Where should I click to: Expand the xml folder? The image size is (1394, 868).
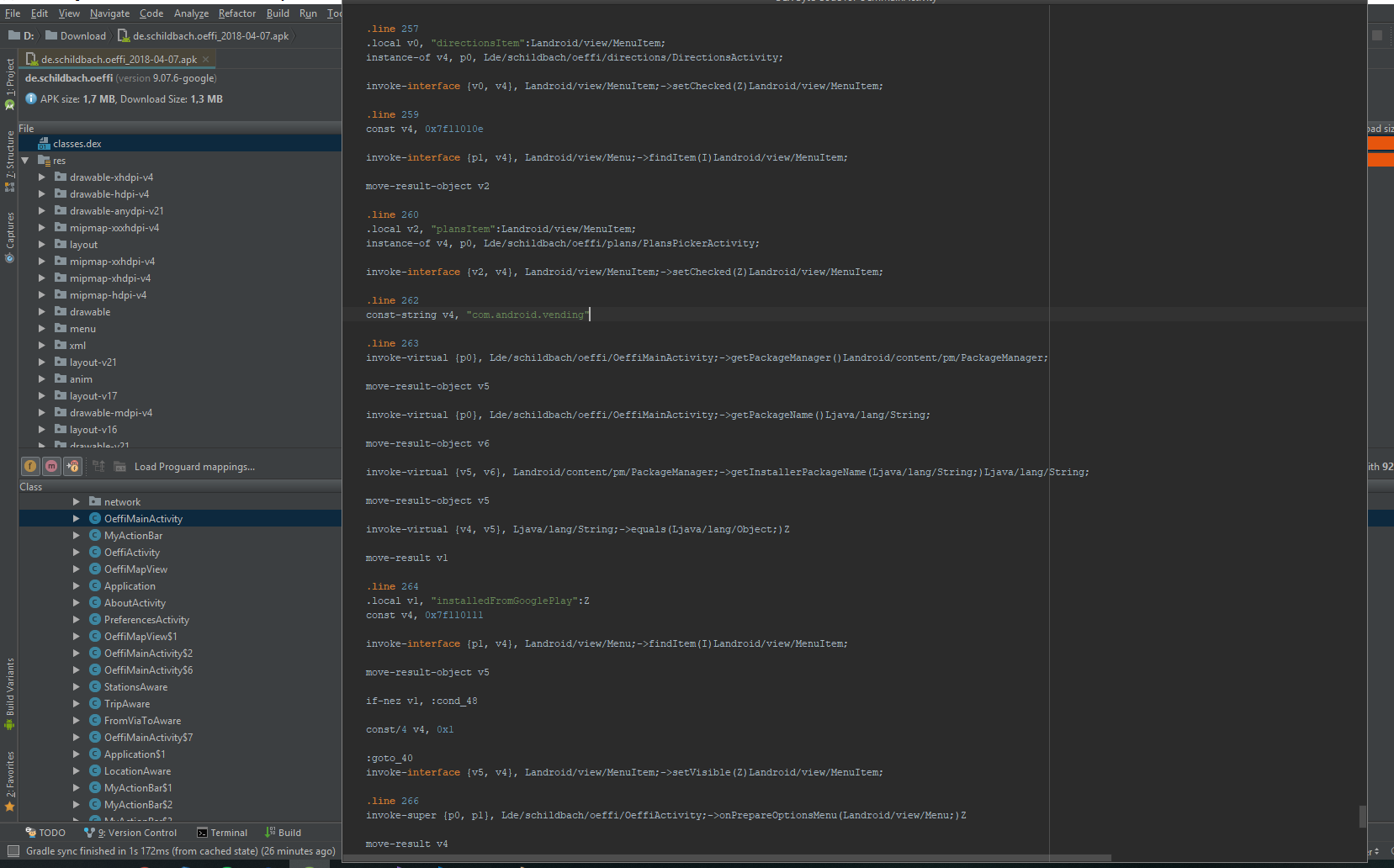42,346
